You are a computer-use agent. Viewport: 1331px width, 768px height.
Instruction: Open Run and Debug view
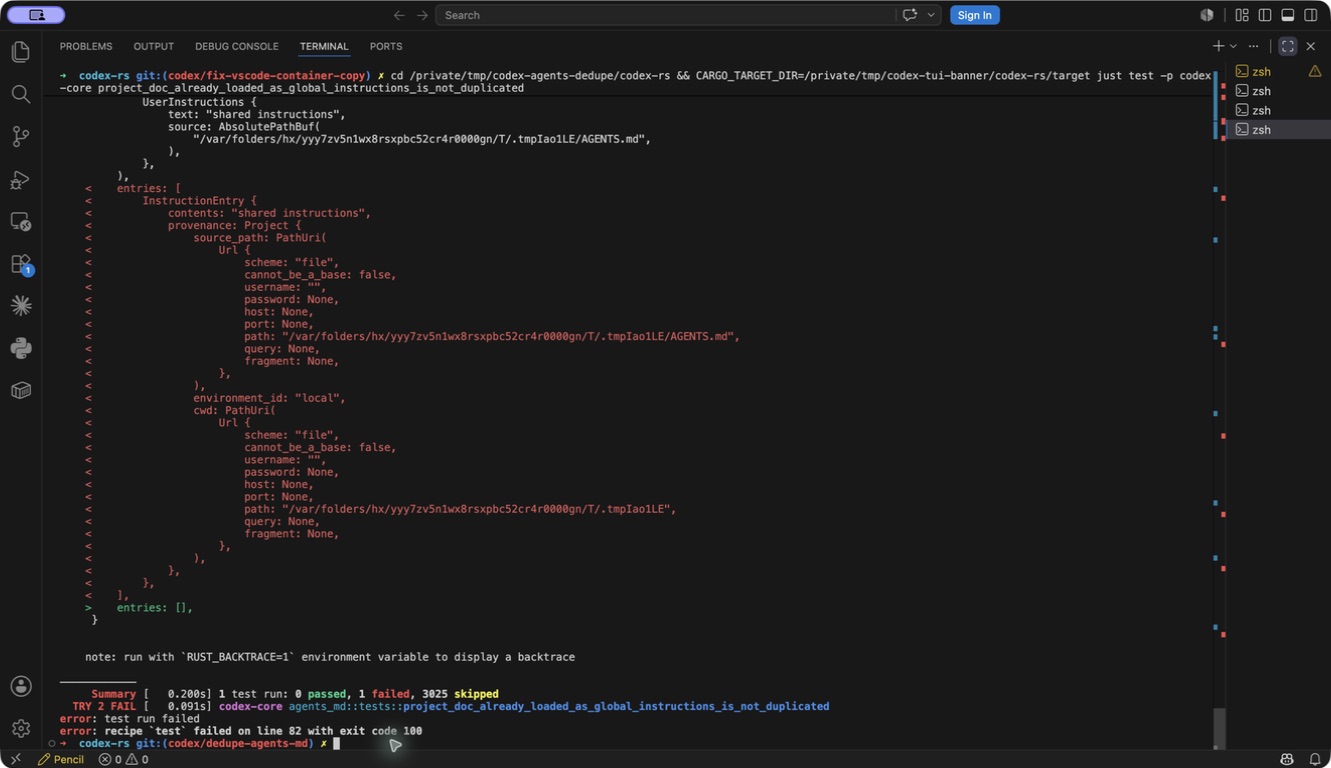20,180
